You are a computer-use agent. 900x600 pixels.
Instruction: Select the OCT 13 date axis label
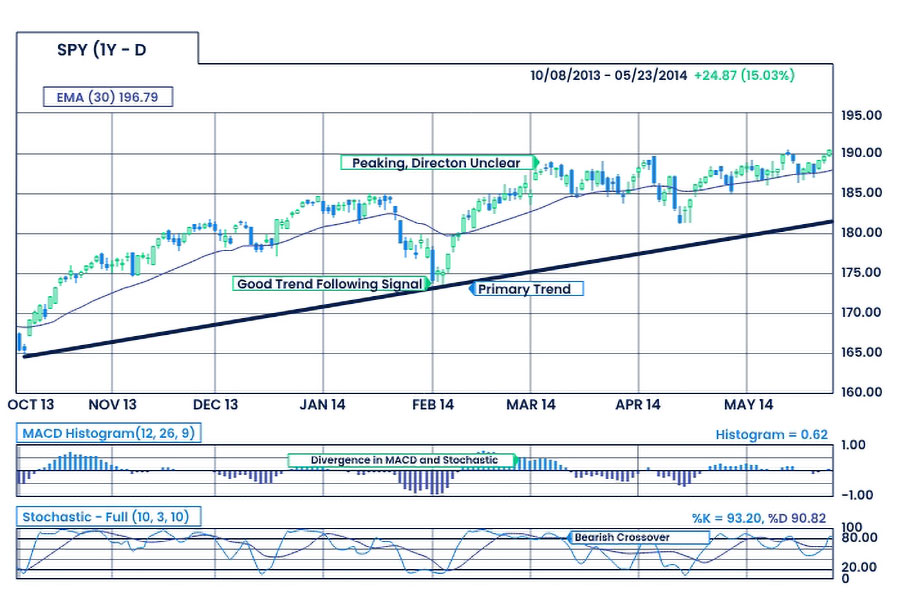(x=31, y=405)
